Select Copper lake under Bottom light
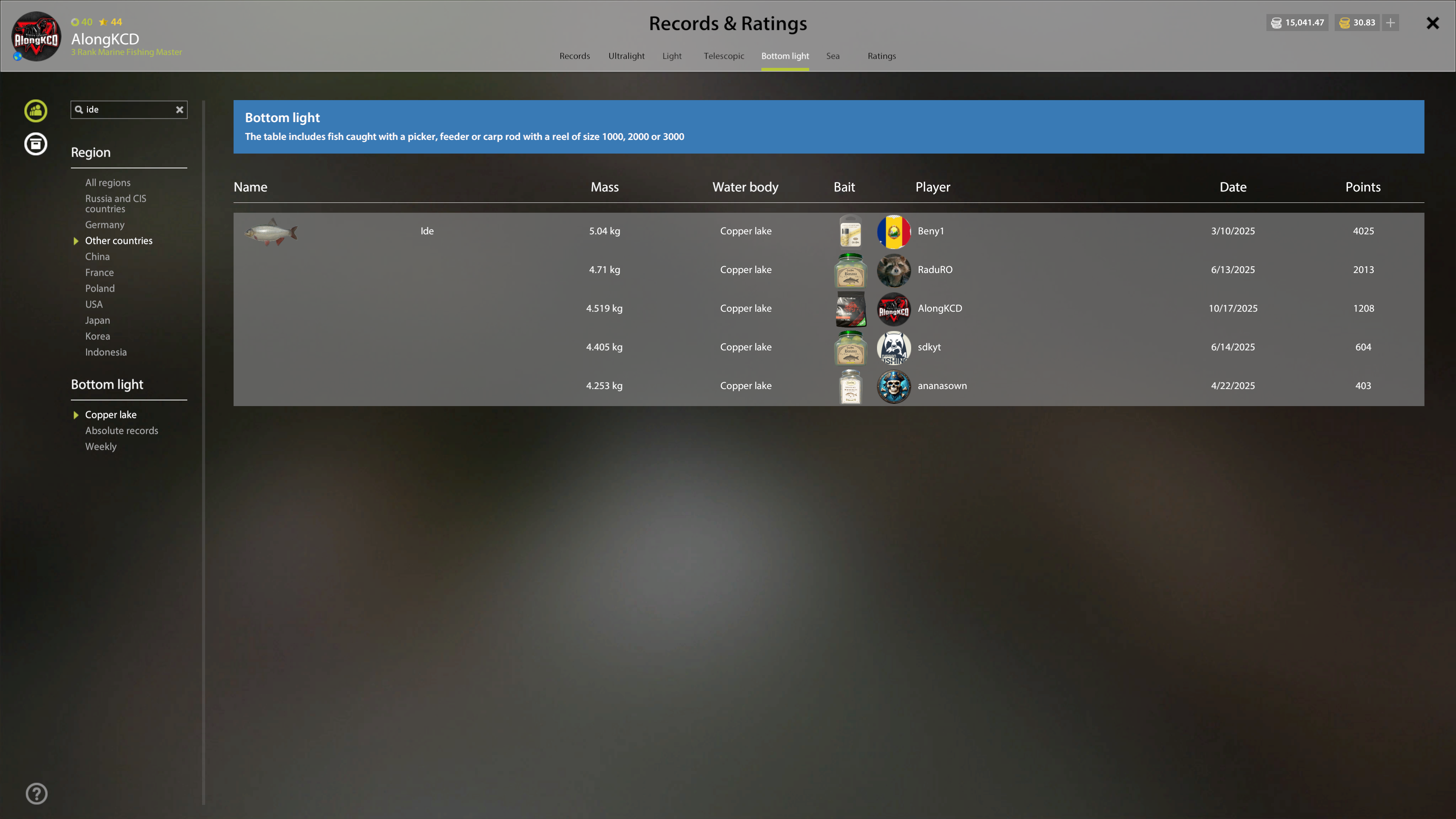The height and width of the screenshot is (819, 1456). (x=111, y=415)
